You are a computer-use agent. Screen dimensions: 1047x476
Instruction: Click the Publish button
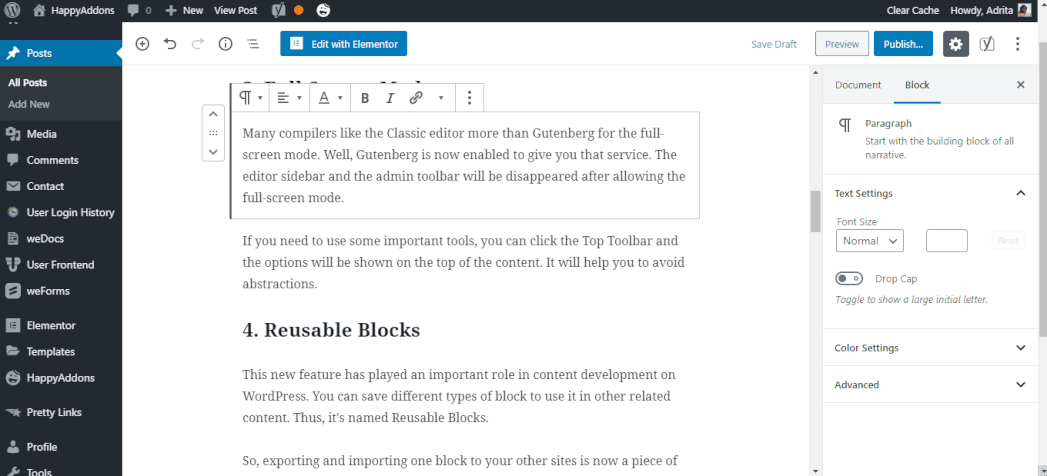coord(903,44)
